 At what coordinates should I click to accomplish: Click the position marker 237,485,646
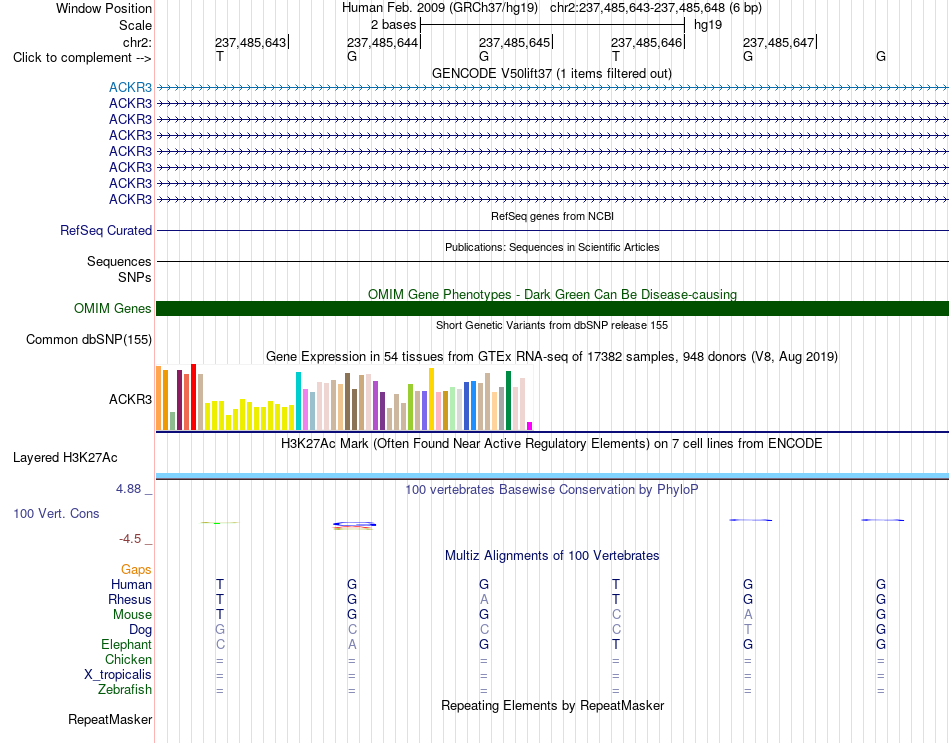pos(646,42)
